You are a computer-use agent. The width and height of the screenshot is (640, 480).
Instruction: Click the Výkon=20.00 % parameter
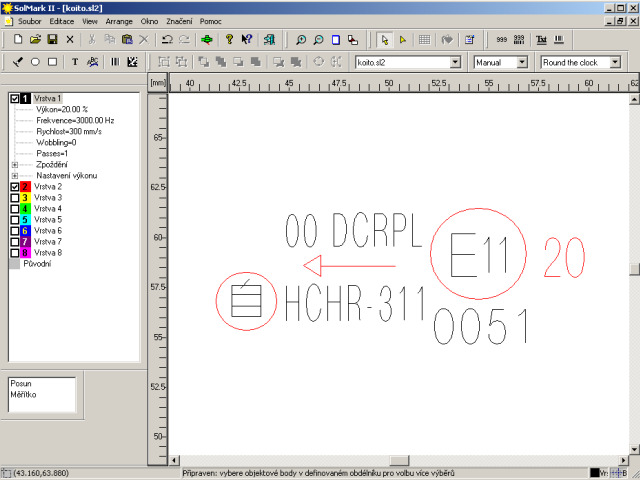point(62,110)
